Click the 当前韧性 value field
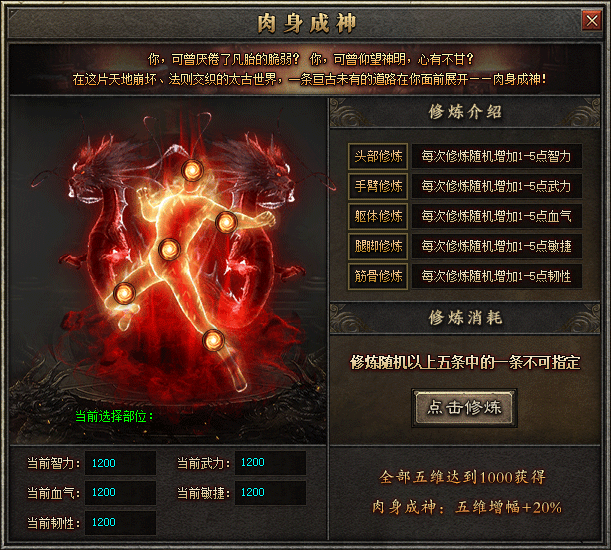611x550 pixels. click(120, 523)
